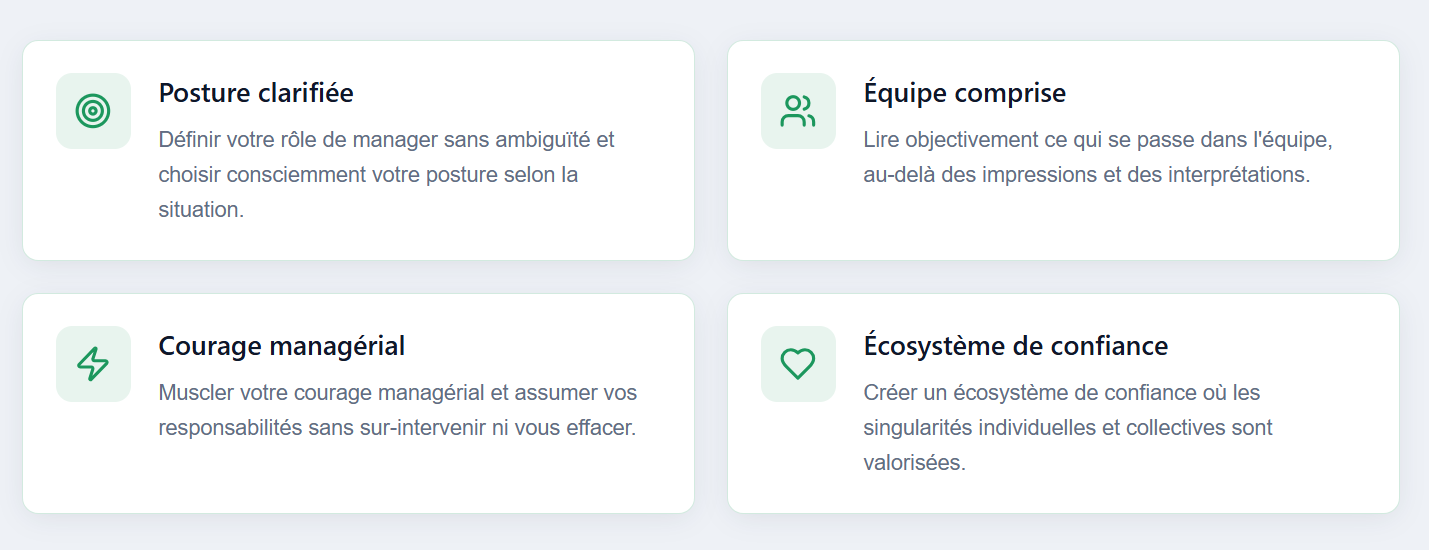Click empty space at bottom of Courage managérial card
The image size is (1429, 550).
coord(357,480)
